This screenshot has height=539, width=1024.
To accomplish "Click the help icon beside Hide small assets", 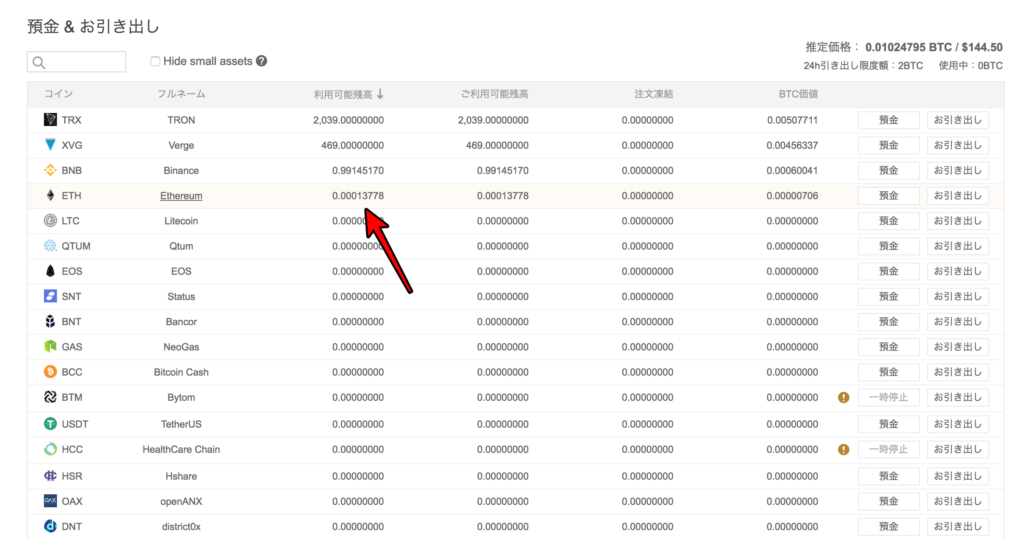I will pos(262,61).
